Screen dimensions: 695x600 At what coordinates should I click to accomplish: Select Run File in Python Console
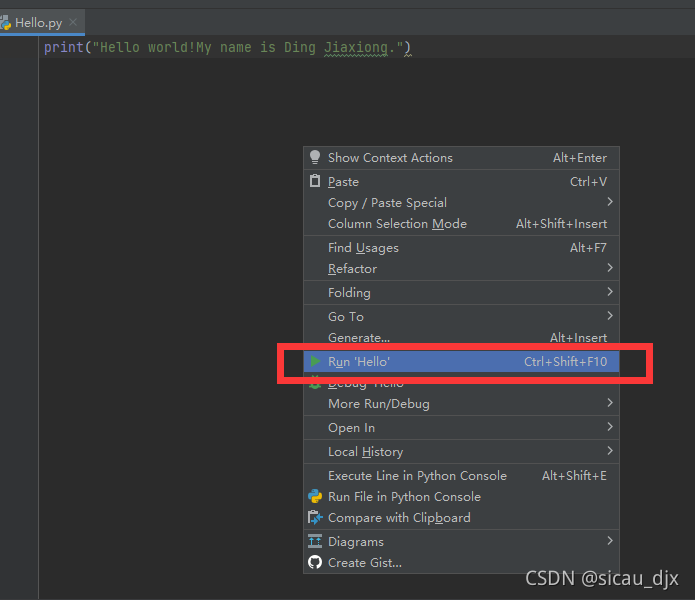click(461, 497)
